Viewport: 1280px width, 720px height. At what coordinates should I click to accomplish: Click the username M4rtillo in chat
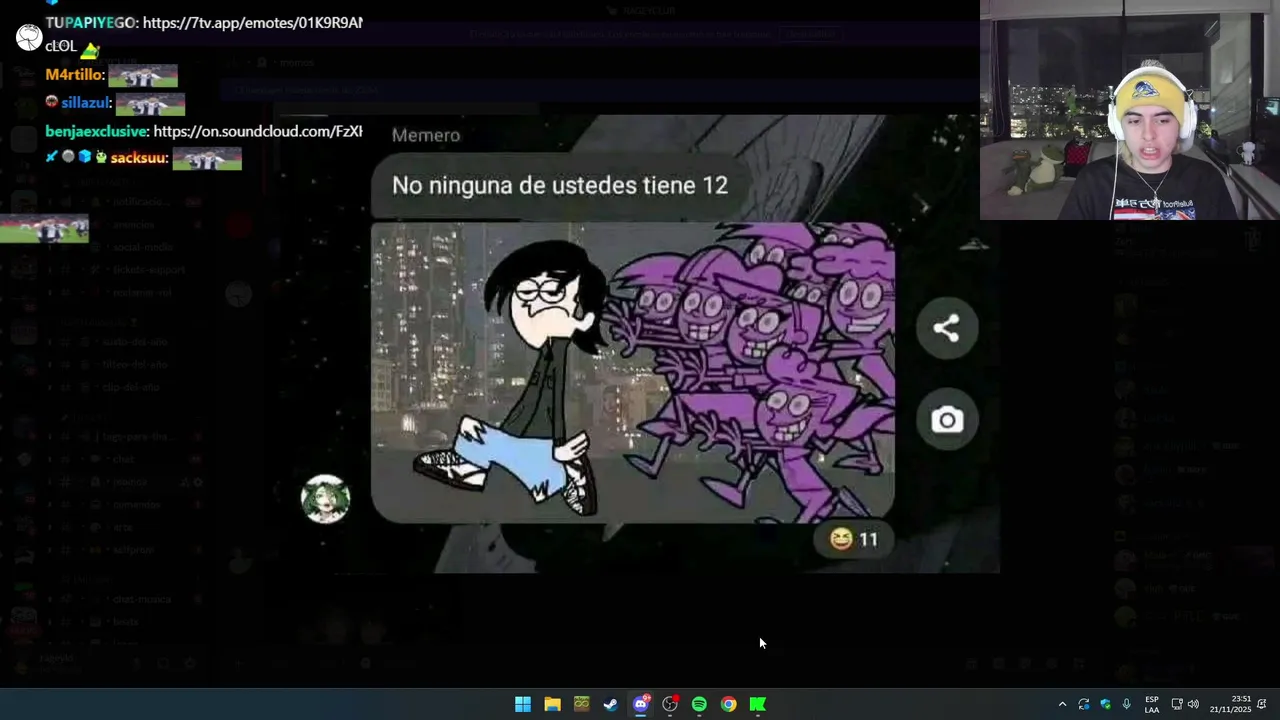pyautogui.click(x=74, y=75)
